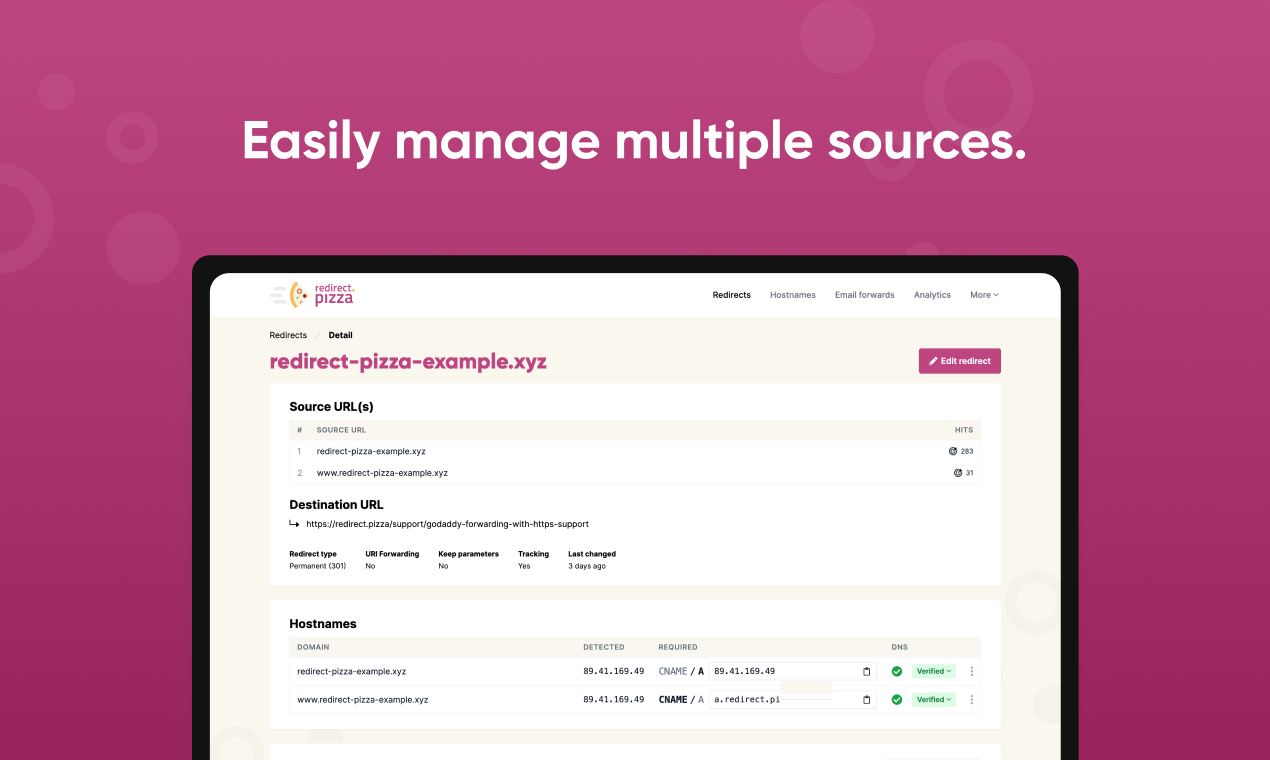Click the green check icon in the first hostname row
1270x760 pixels.
pyautogui.click(x=897, y=672)
